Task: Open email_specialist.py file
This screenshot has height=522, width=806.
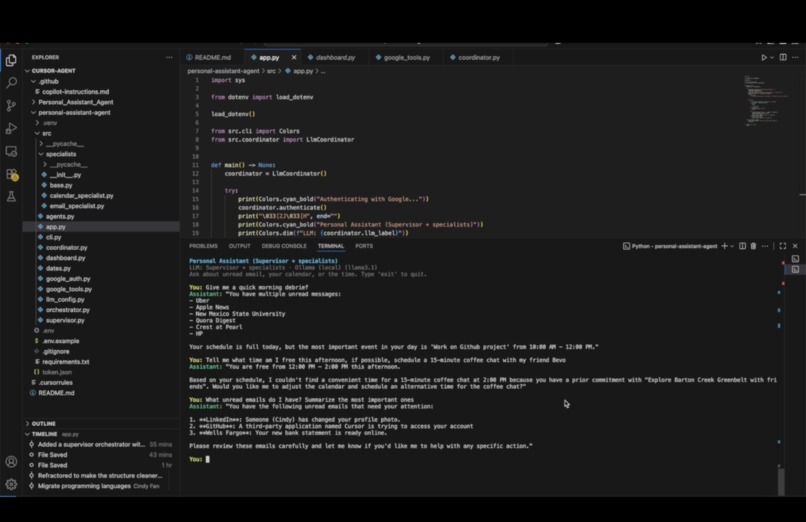Action: 77,206
